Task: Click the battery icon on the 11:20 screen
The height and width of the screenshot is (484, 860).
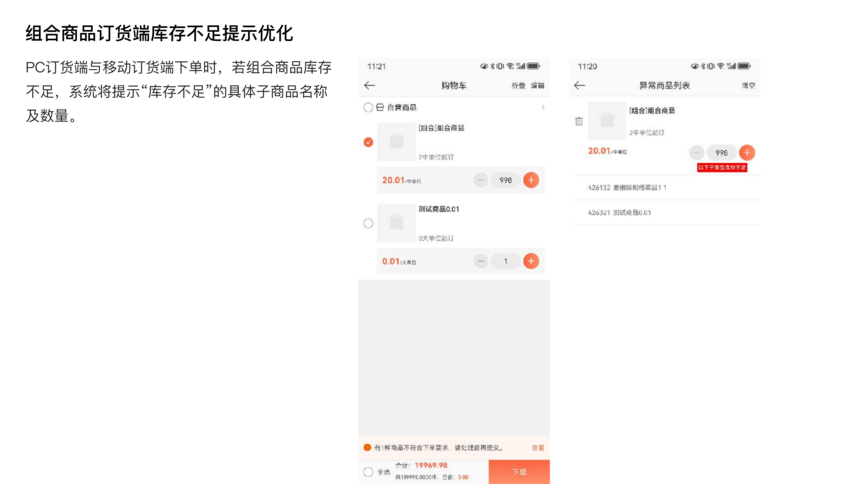Action: (x=744, y=66)
